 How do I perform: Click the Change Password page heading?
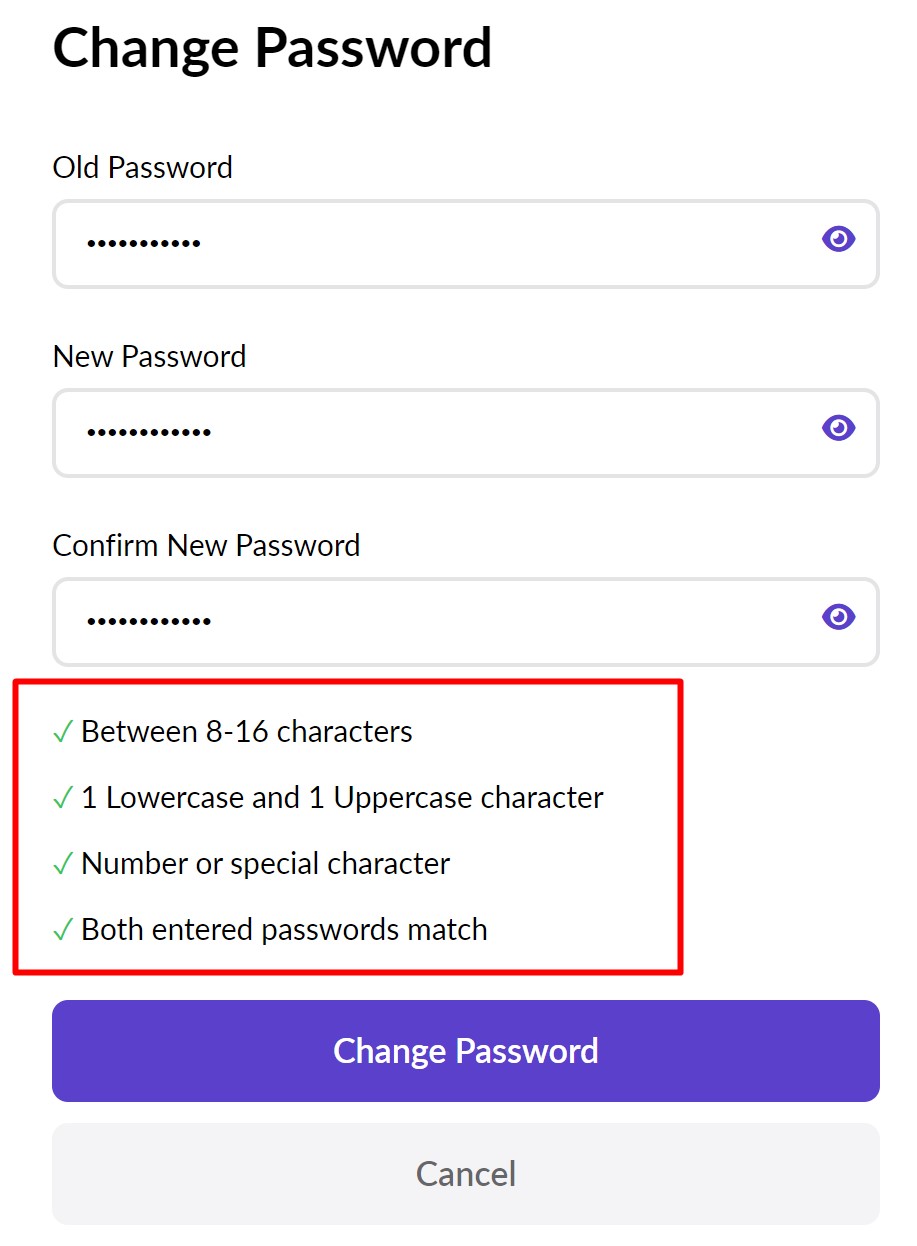tap(272, 47)
